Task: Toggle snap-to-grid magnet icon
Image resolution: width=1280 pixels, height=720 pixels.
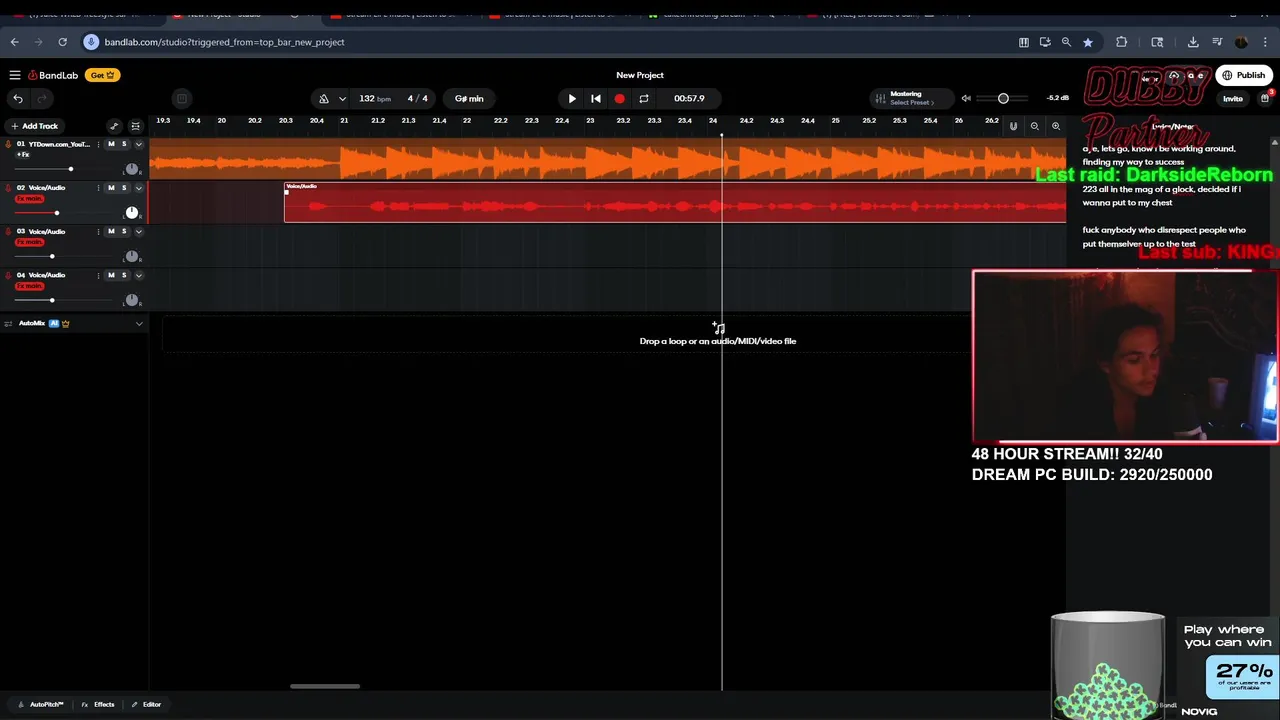Action: tap(1013, 126)
